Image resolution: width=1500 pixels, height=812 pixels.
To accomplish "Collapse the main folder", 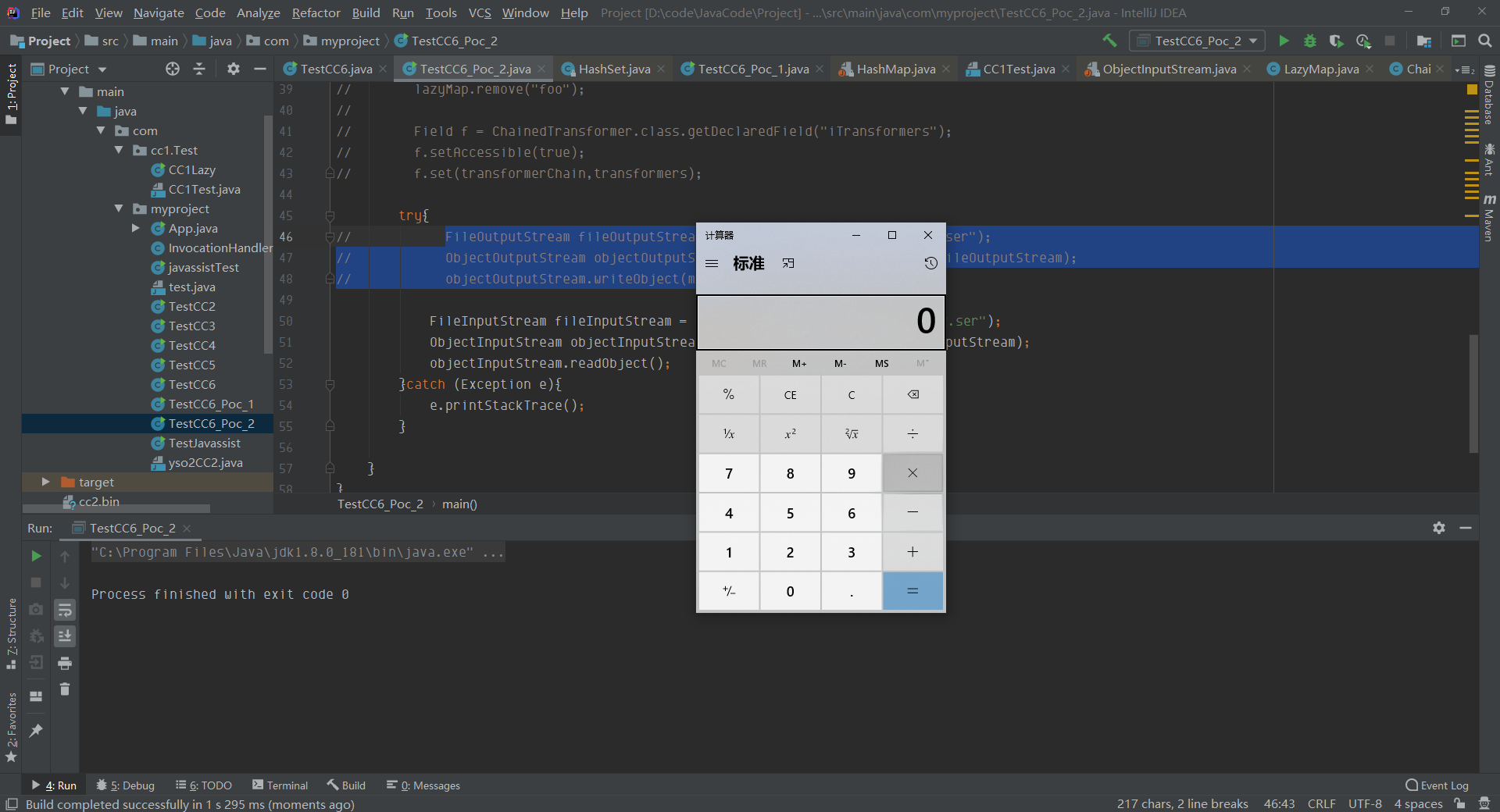I will click(x=65, y=91).
